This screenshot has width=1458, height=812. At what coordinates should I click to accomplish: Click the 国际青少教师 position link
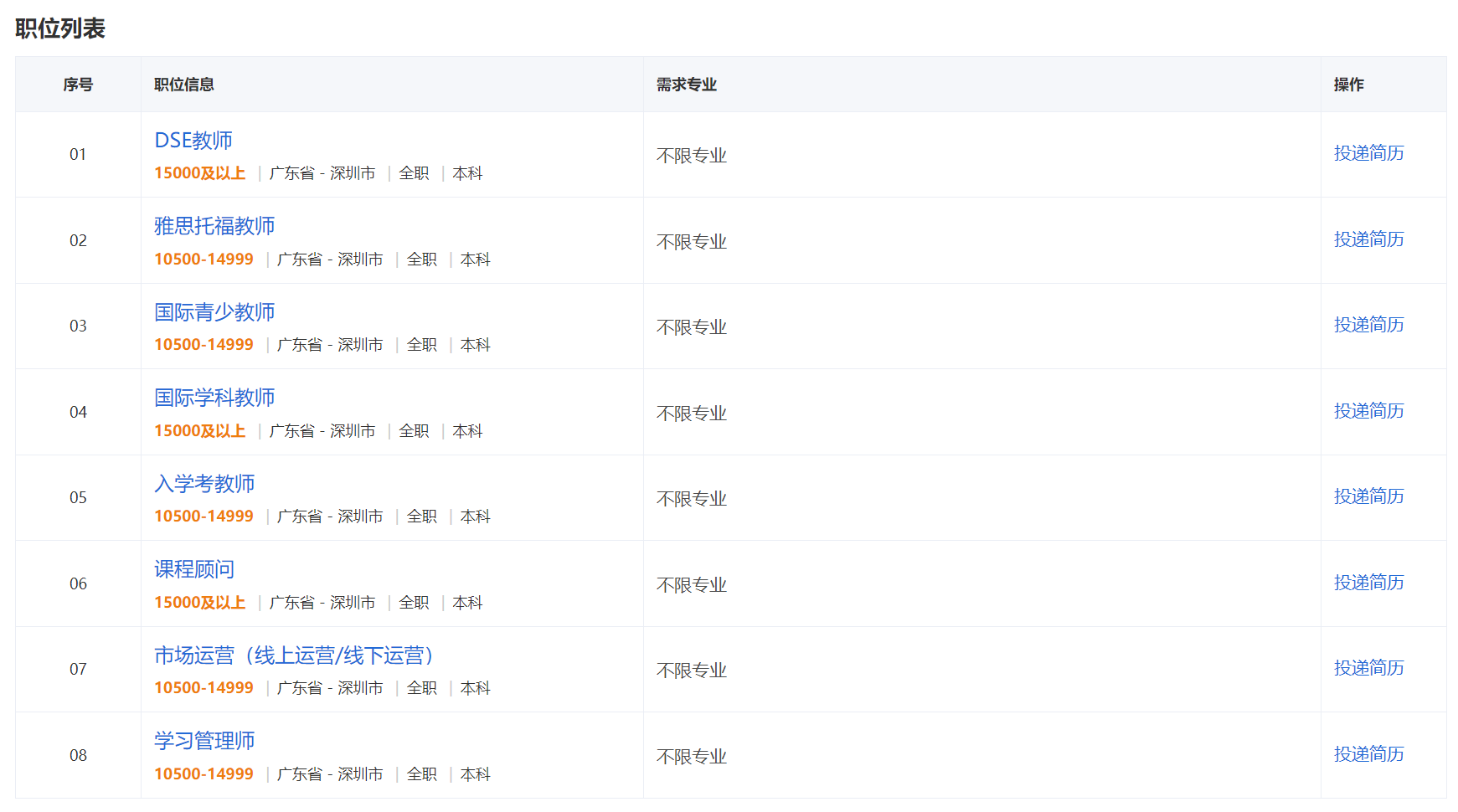pyautogui.click(x=214, y=312)
